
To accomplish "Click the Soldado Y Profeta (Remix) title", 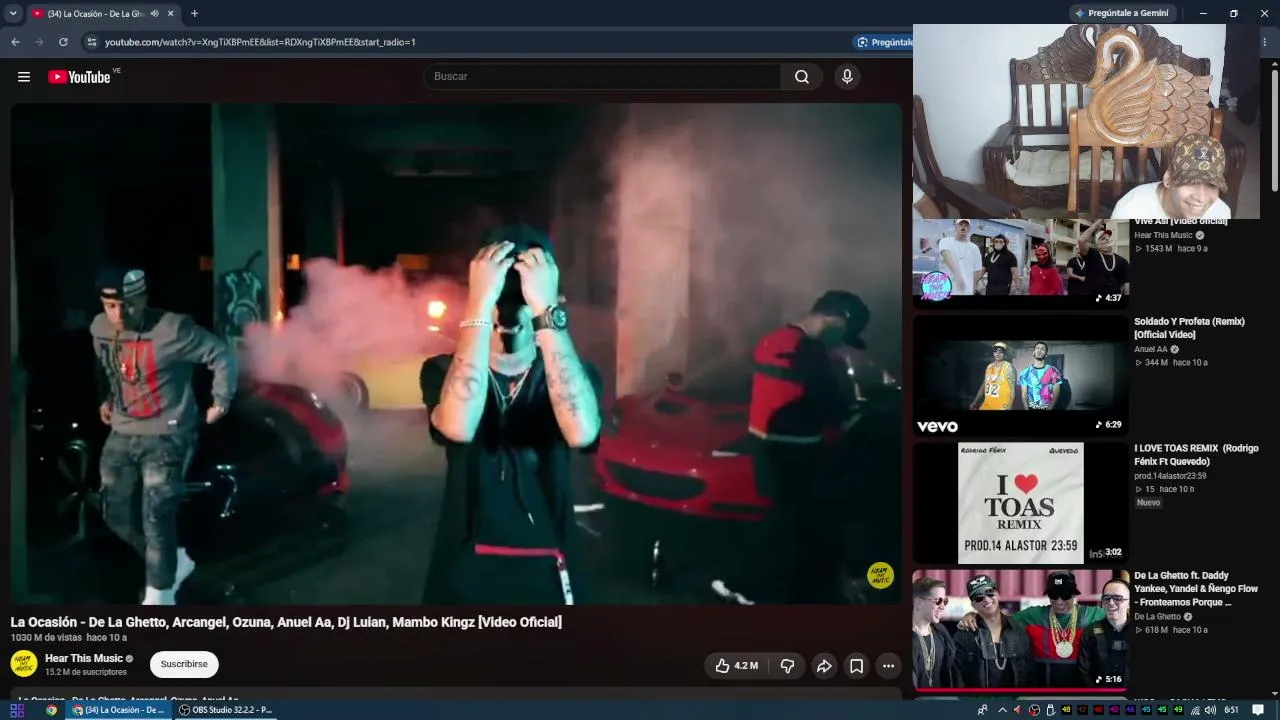I will click(1189, 328).
